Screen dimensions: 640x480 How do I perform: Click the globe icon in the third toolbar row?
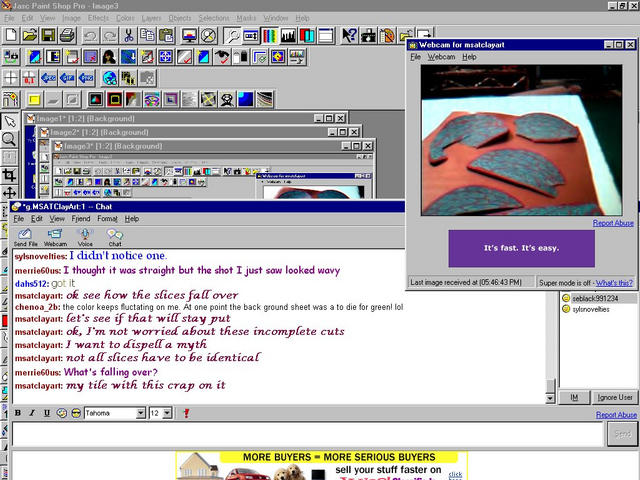pos(109,78)
